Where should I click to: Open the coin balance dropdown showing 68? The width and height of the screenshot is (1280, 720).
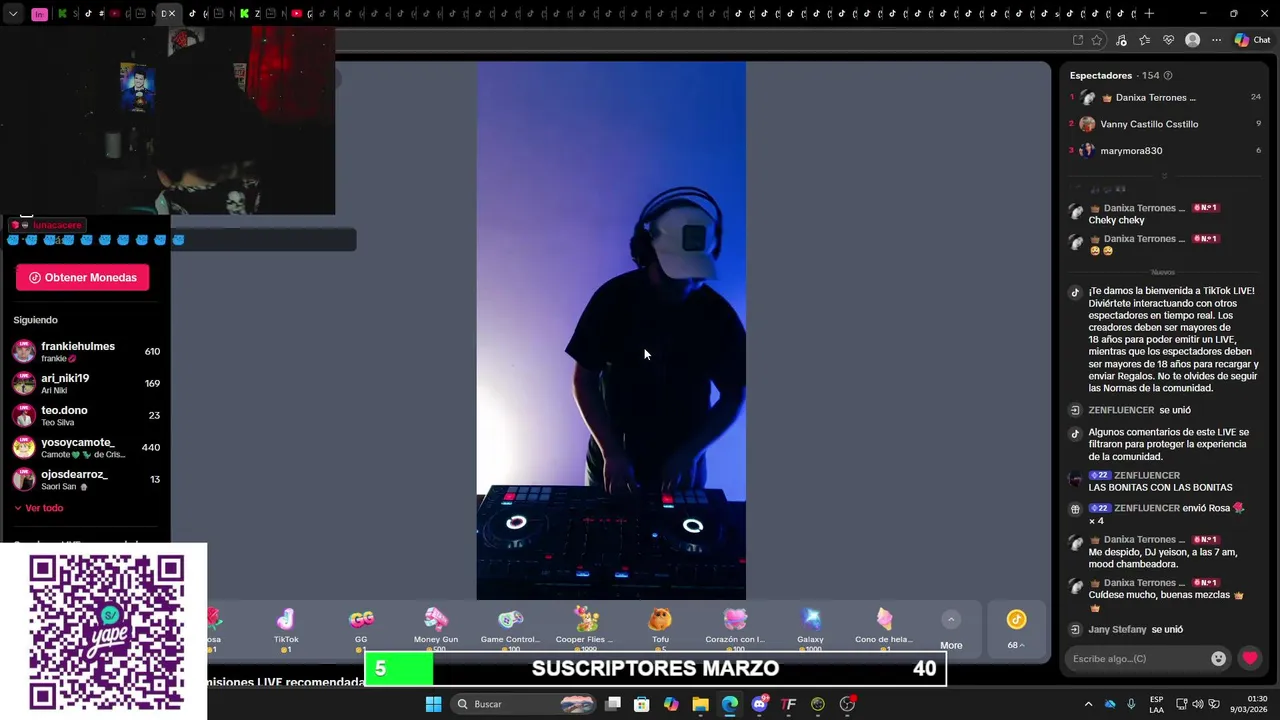coord(1016,630)
